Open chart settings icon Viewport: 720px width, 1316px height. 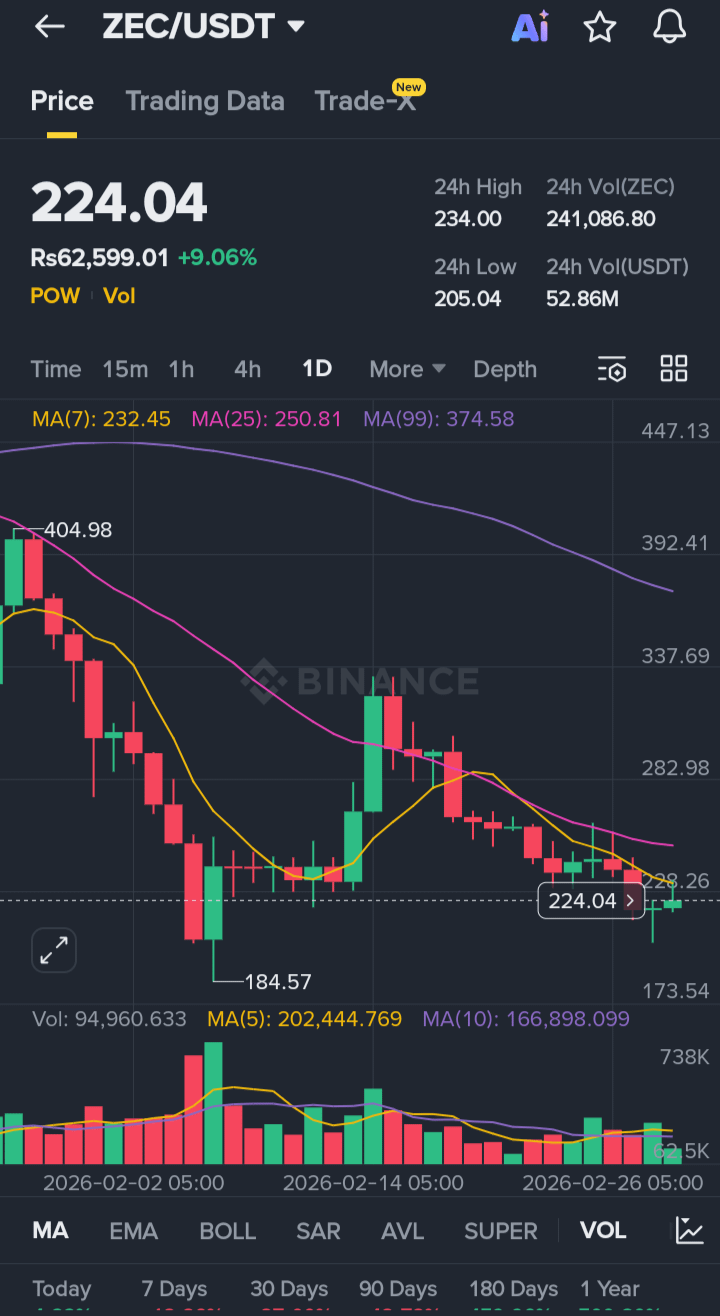[x=612, y=369]
